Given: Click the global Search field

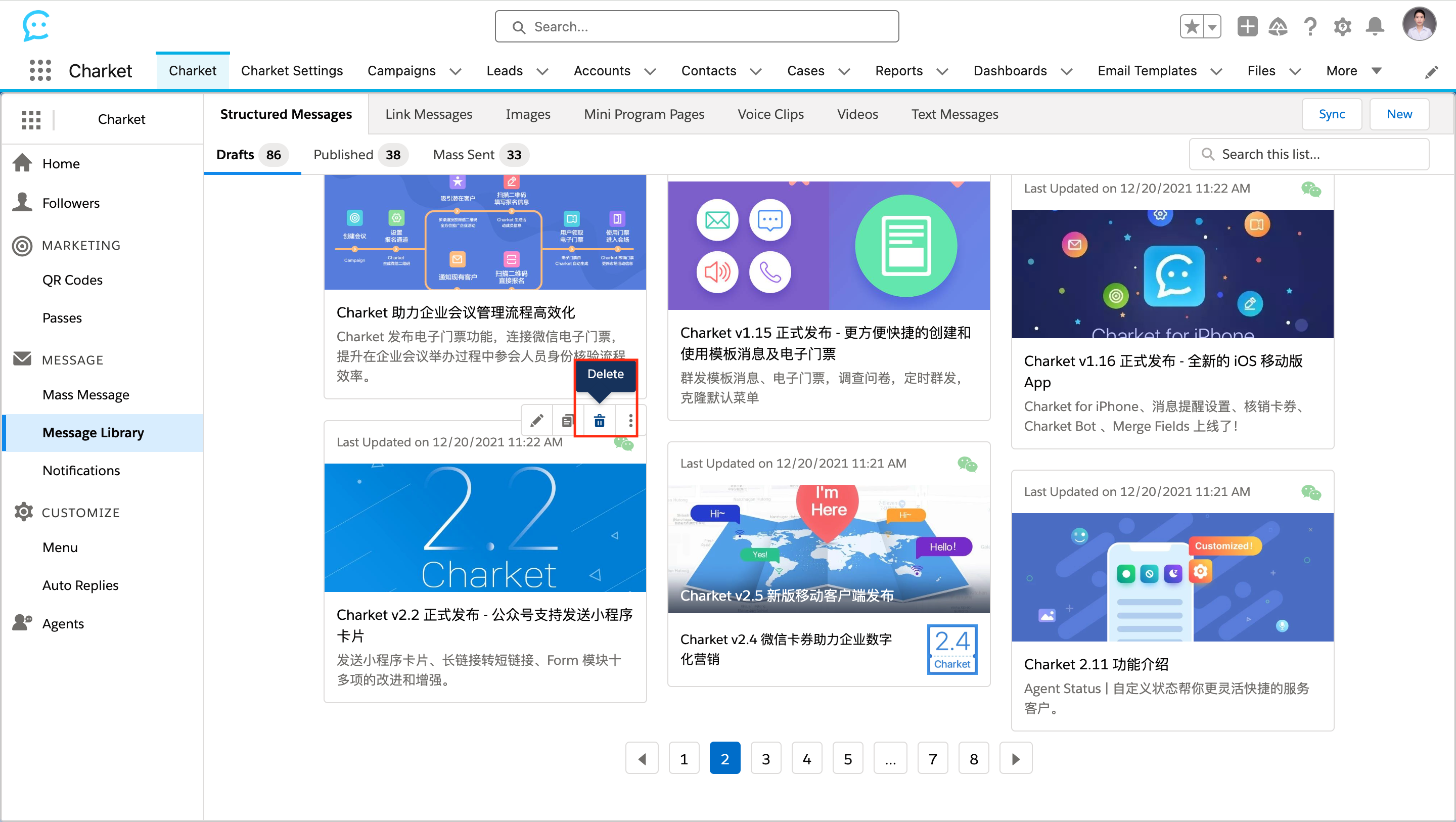Looking at the screenshot, I should click(696, 27).
